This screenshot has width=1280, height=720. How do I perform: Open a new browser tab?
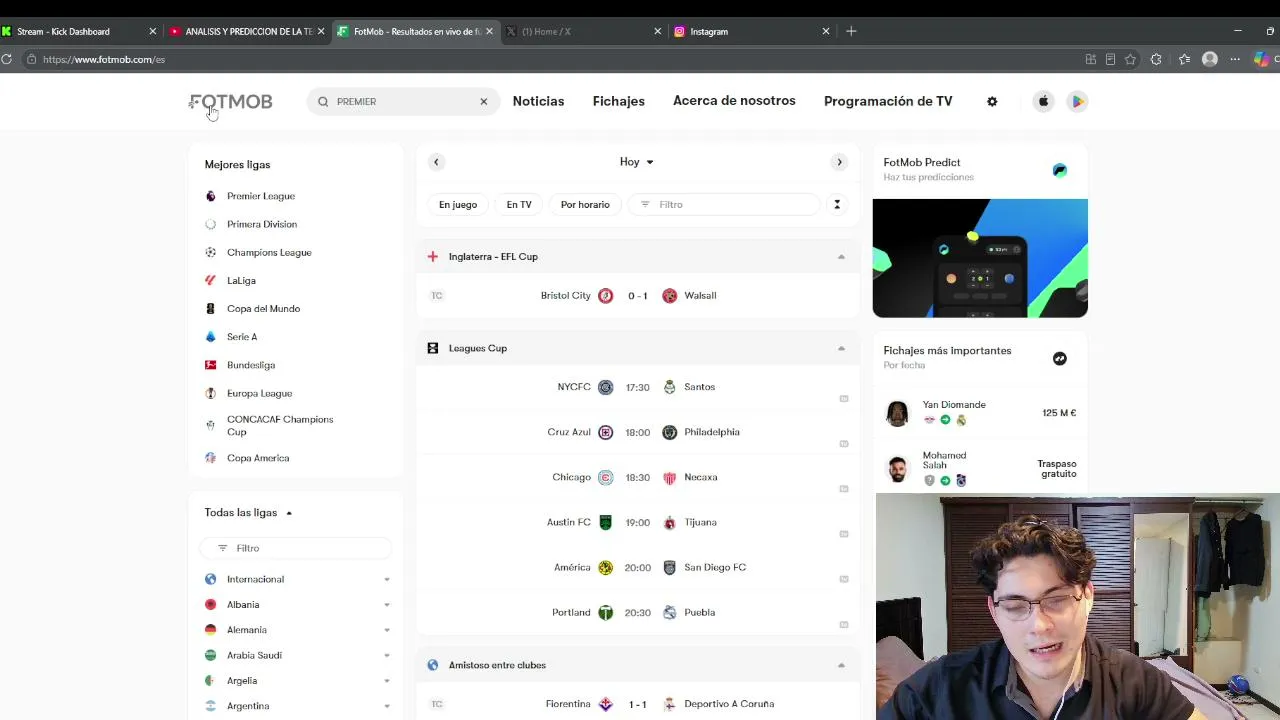[x=851, y=31]
